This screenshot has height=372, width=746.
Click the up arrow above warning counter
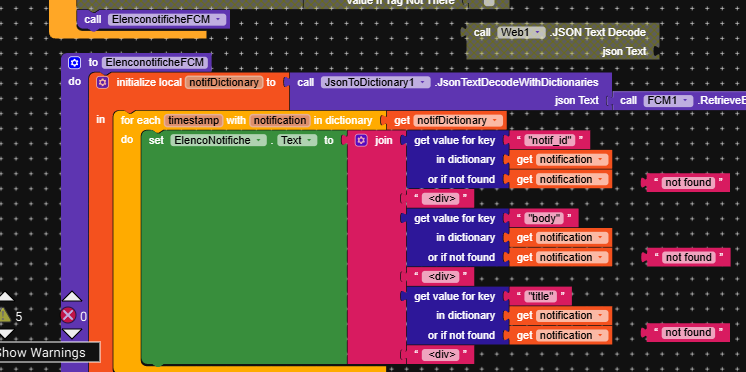pyautogui.click(x=5, y=297)
